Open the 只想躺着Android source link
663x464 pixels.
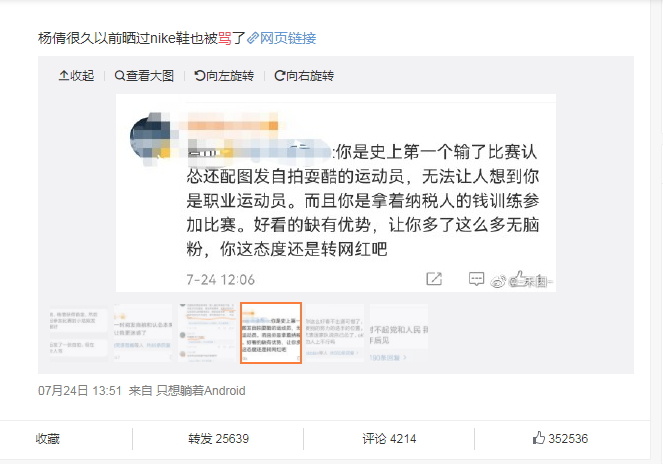200,390
